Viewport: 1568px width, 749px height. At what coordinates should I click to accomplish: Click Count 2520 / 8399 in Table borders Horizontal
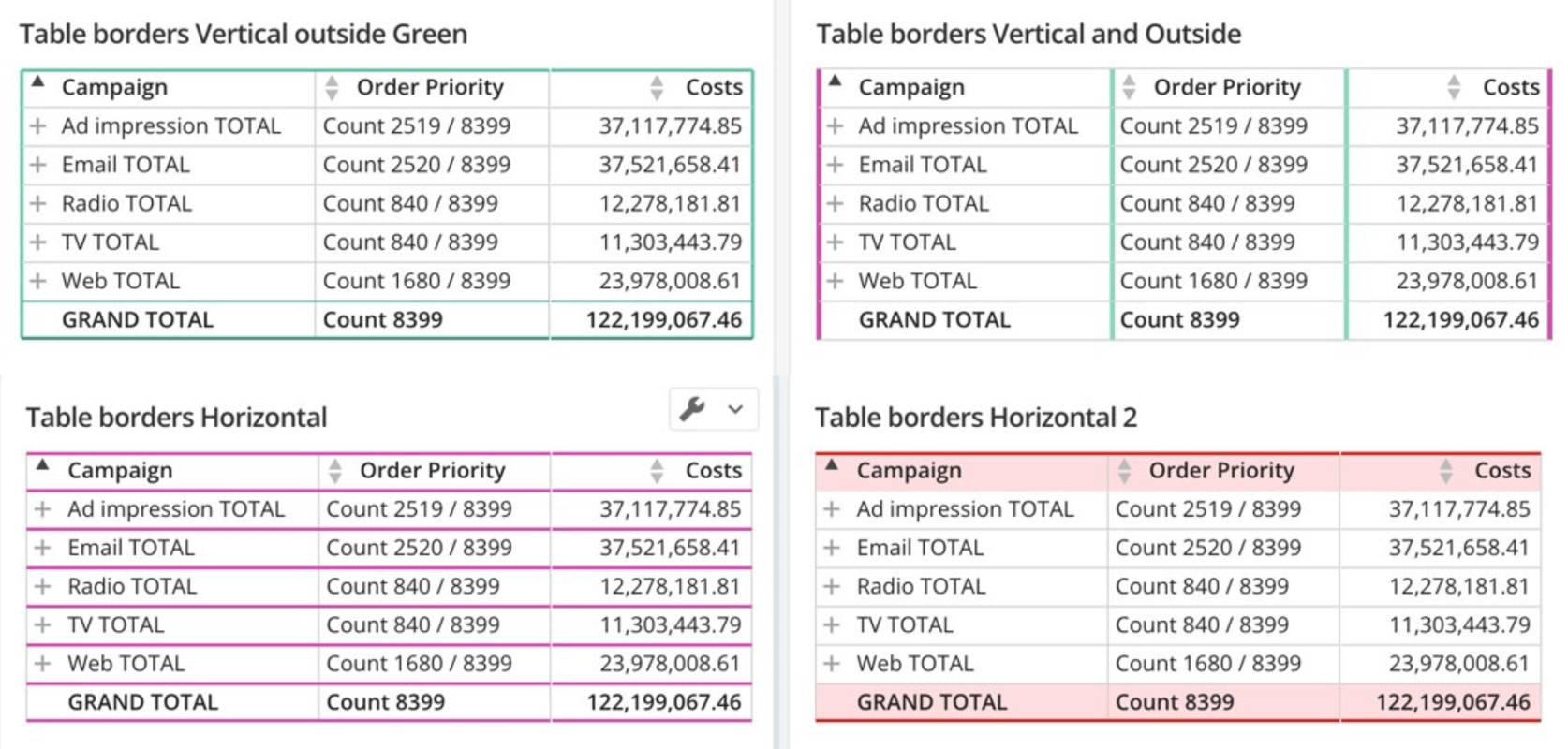(419, 548)
